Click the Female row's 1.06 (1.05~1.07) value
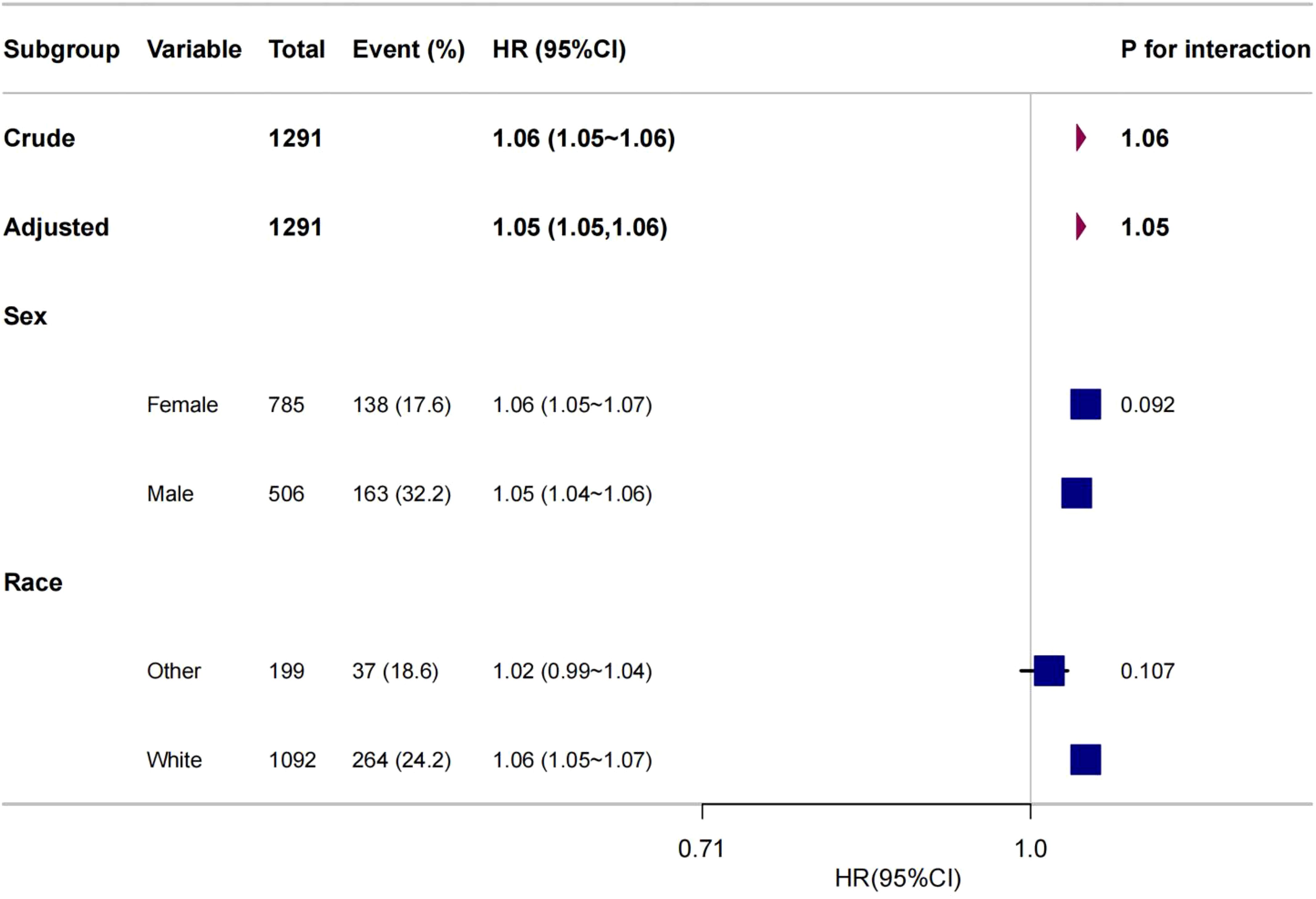The height and width of the screenshot is (899, 1316). click(572, 405)
